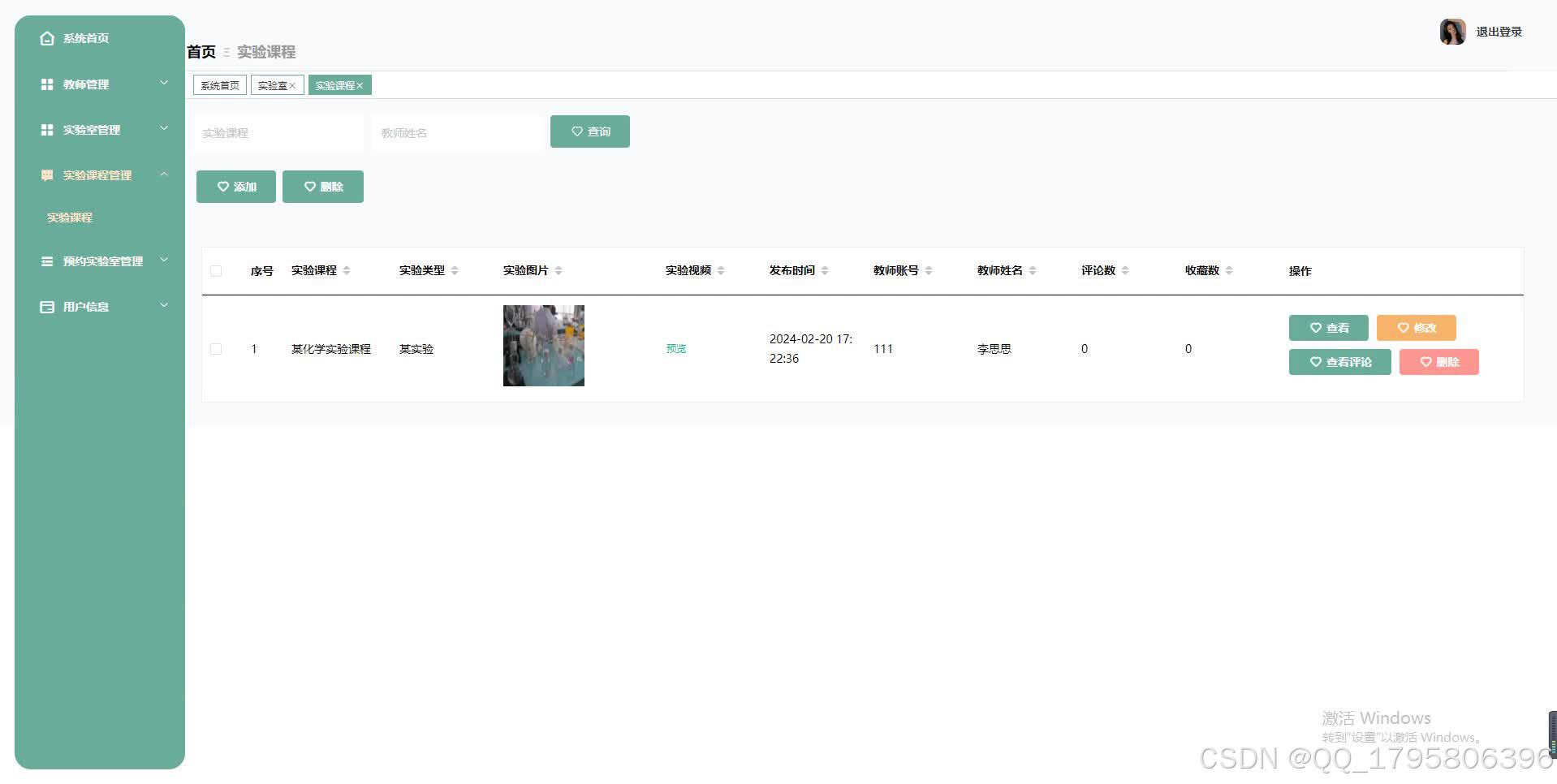The image size is (1557, 784).
Task: Click the 2024-02-20 publish time cell
Action: point(811,349)
